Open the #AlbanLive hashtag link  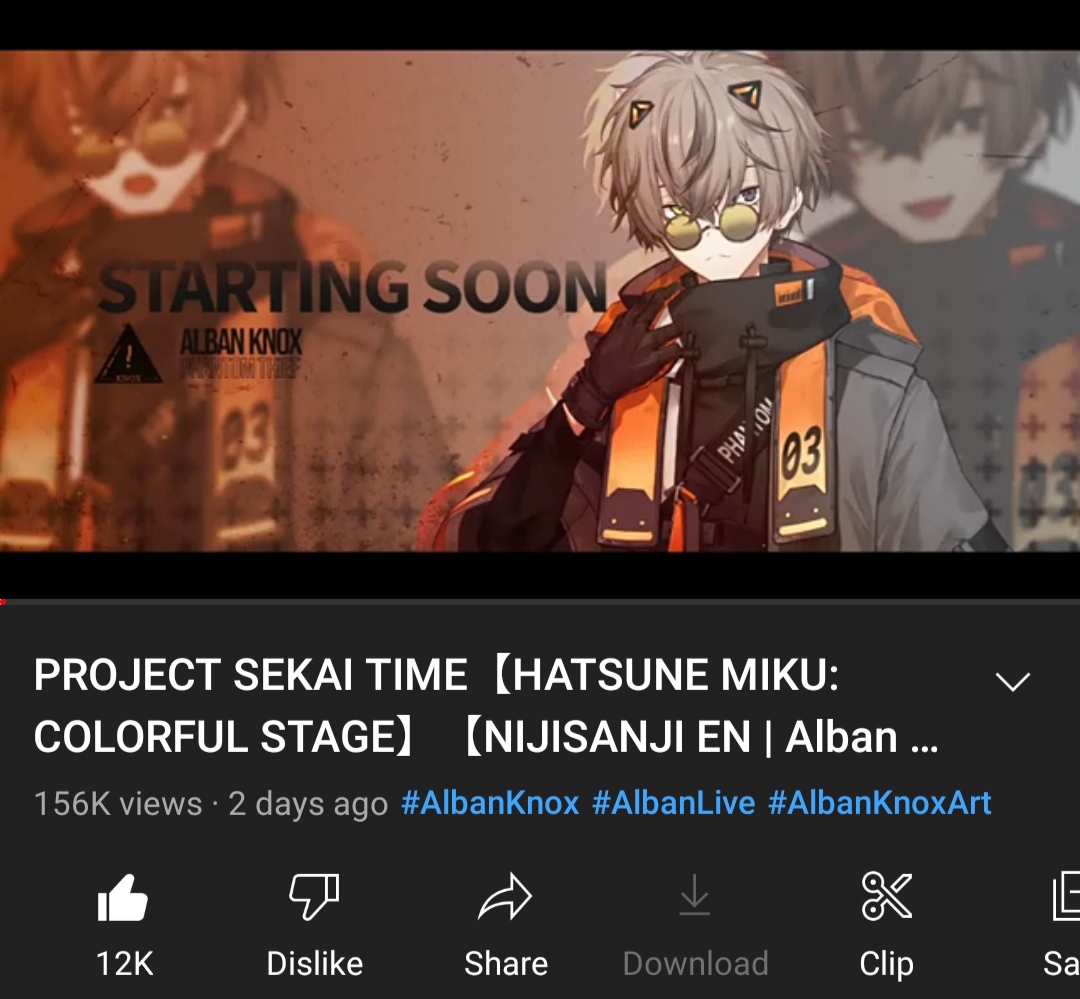[x=673, y=803]
